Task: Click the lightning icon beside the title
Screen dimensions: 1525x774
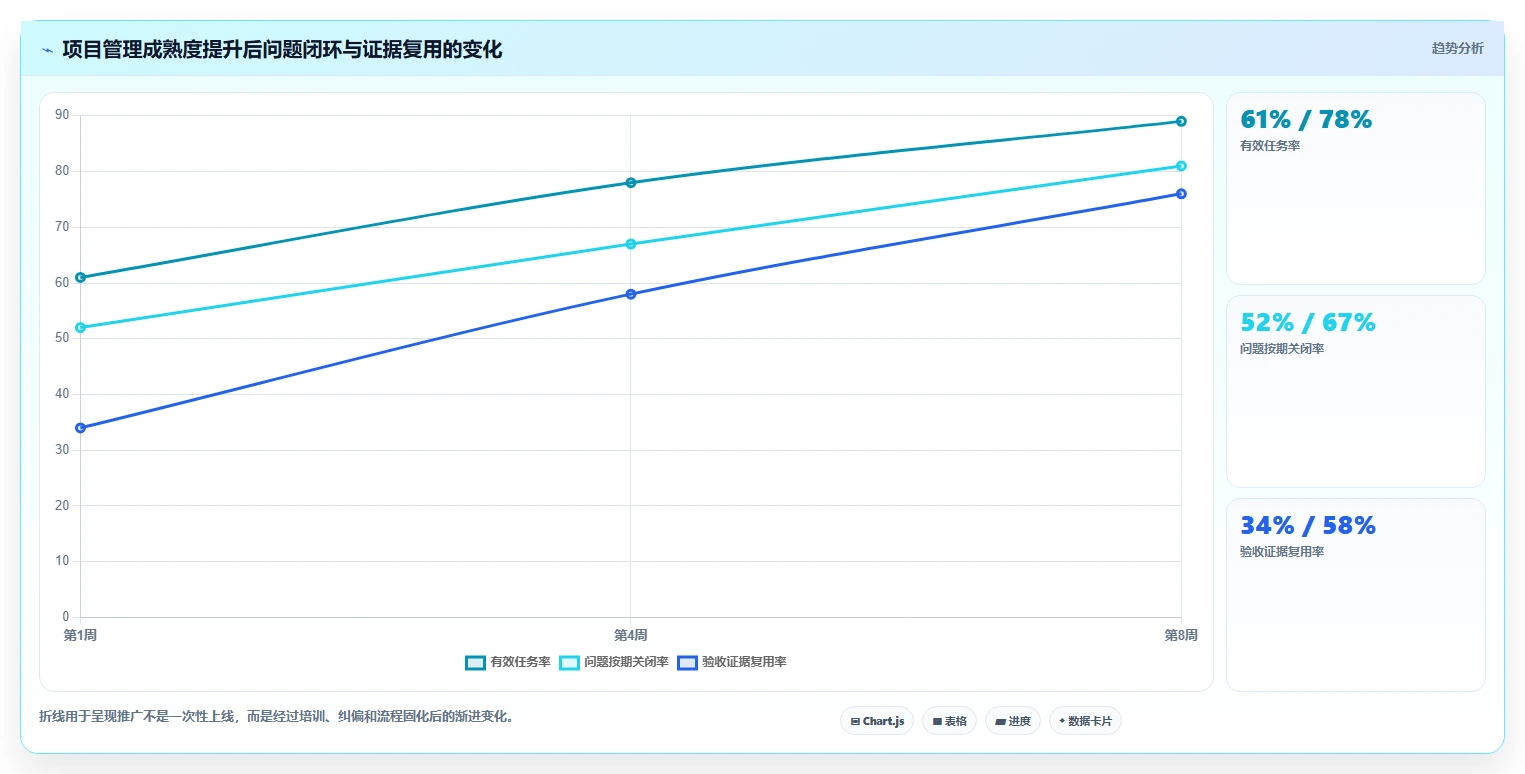Action: point(47,50)
